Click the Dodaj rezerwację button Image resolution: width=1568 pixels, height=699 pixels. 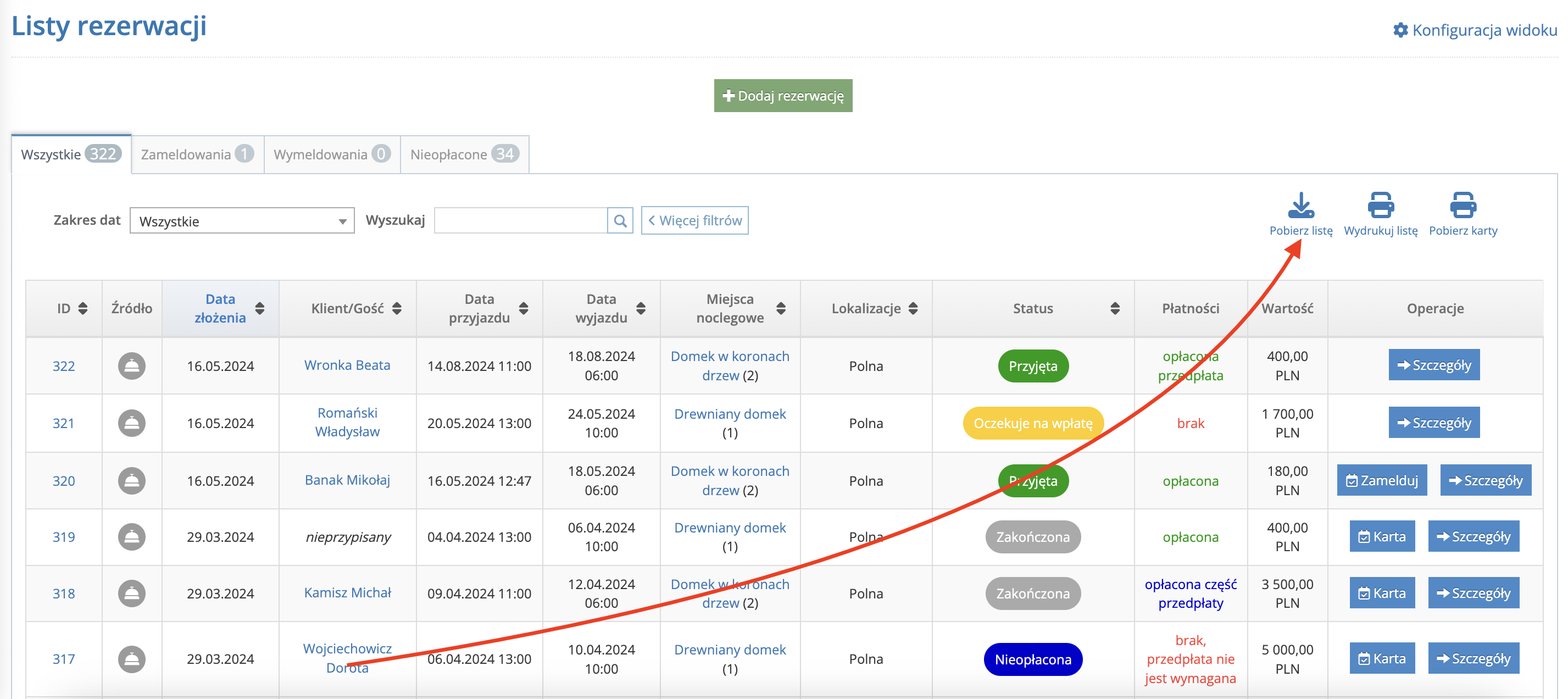point(783,96)
